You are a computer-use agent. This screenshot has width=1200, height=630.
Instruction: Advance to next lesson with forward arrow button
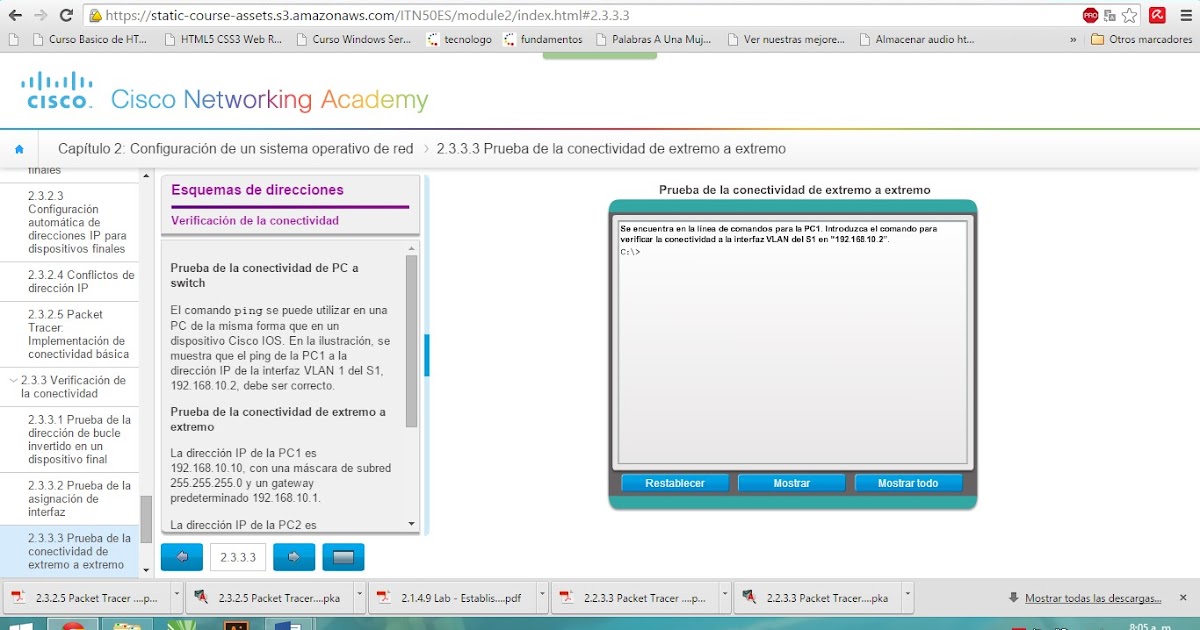click(x=293, y=556)
